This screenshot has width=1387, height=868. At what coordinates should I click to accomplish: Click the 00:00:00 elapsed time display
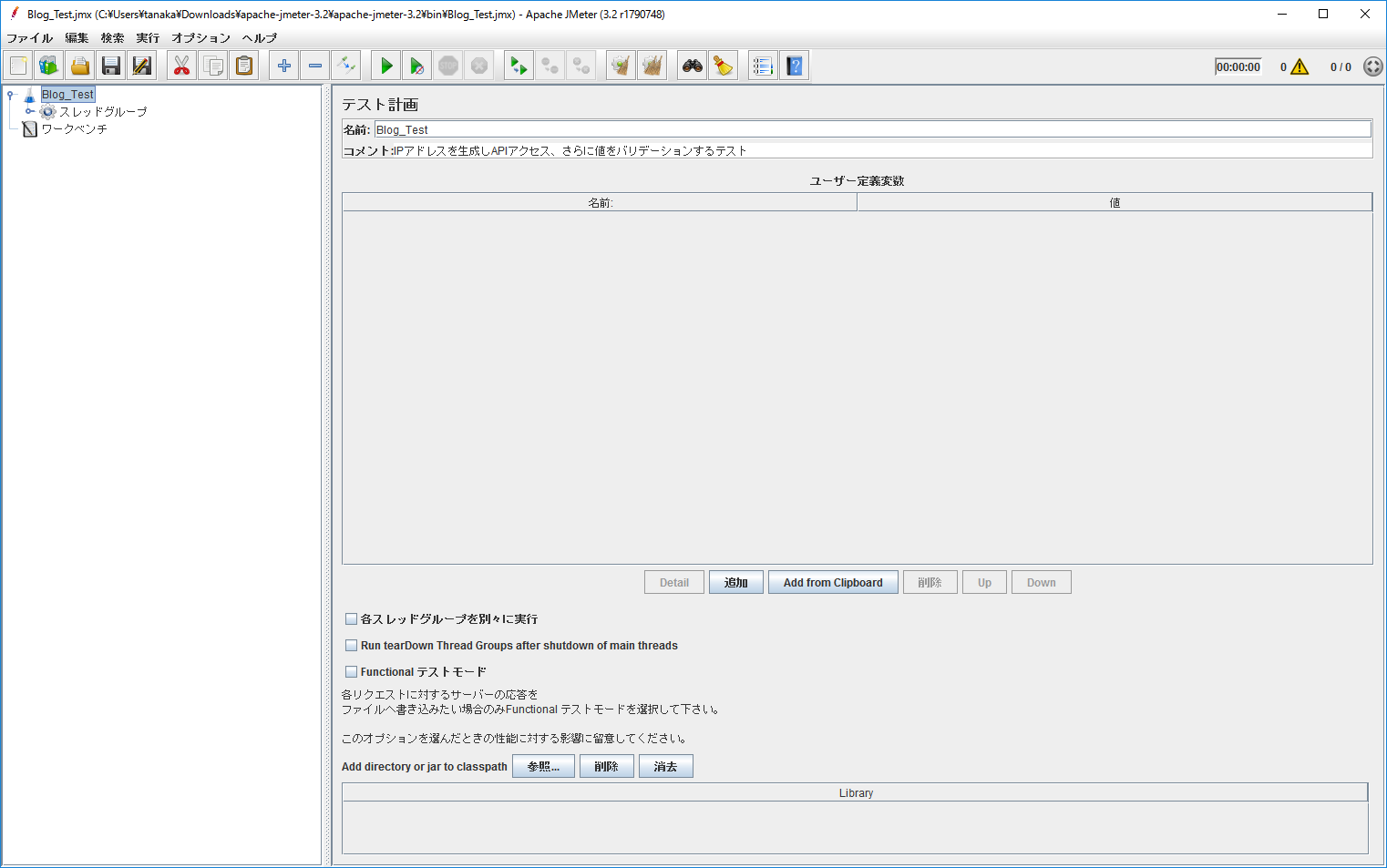click(x=1238, y=66)
